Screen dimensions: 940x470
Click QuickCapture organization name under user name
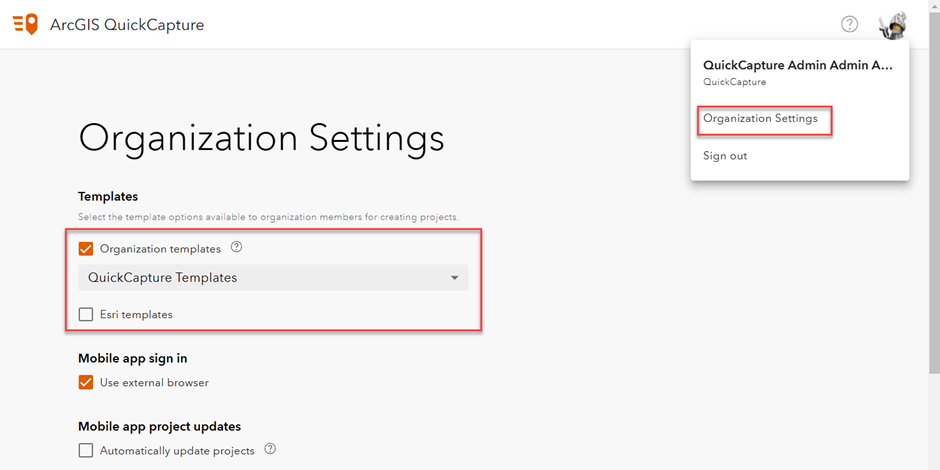coord(734,82)
